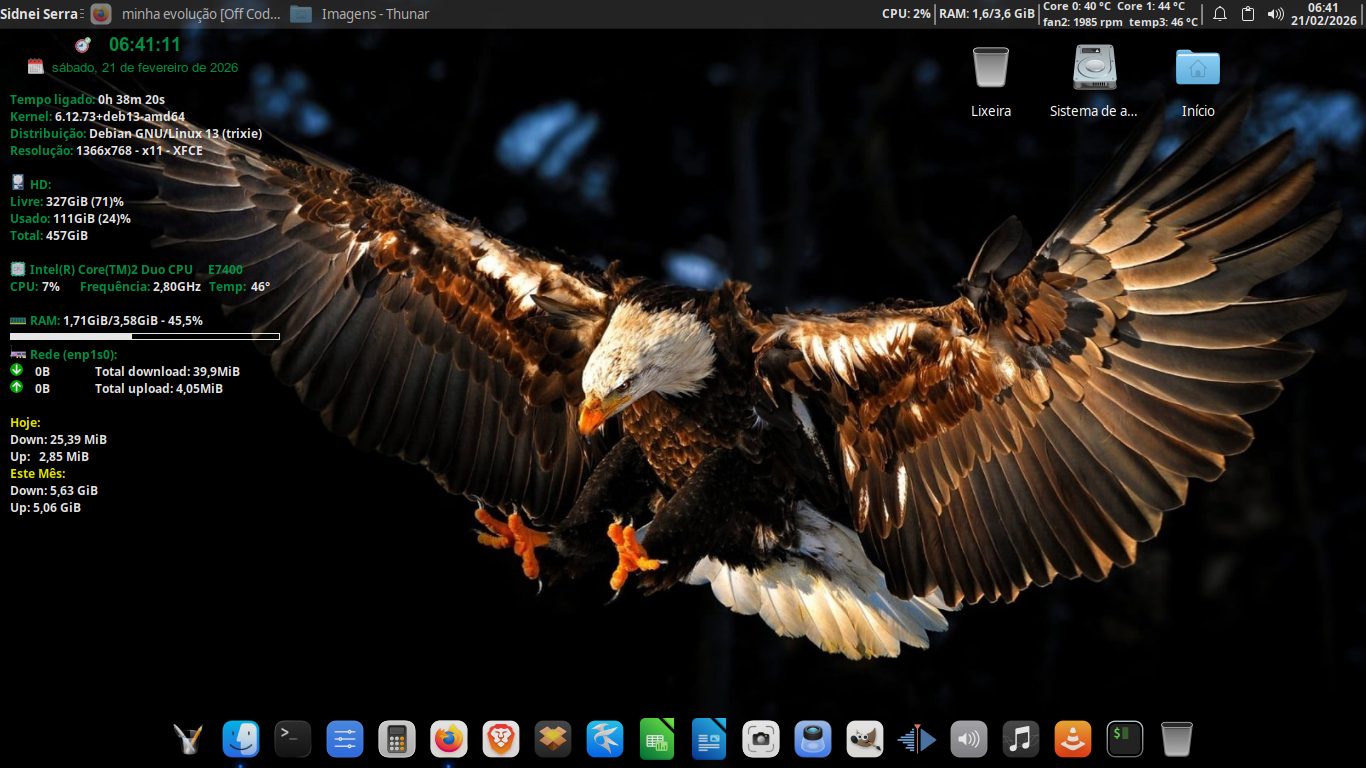1366x768 pixels.
Task: Launch LibreOffice Calc spreadsheet icon
Action: pyautogui.click(x=657, y=740)
